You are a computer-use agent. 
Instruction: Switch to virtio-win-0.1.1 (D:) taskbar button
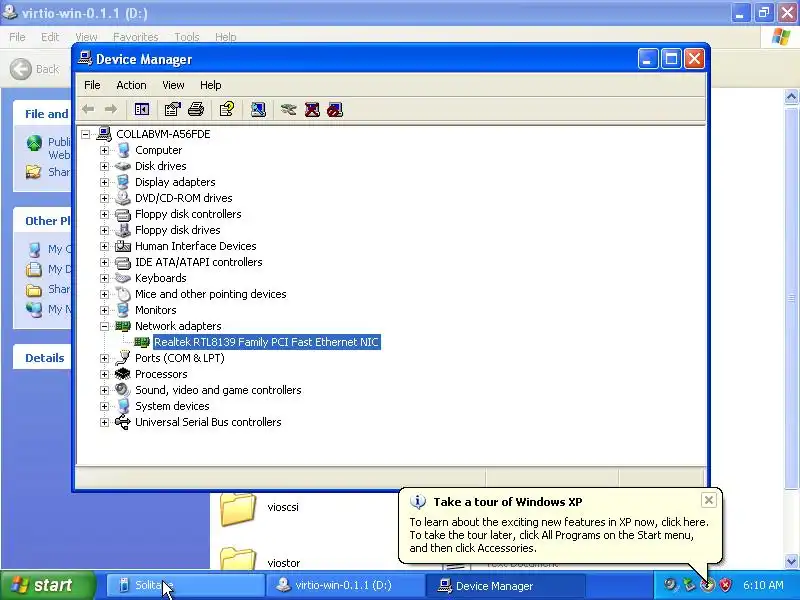[345, 585]
